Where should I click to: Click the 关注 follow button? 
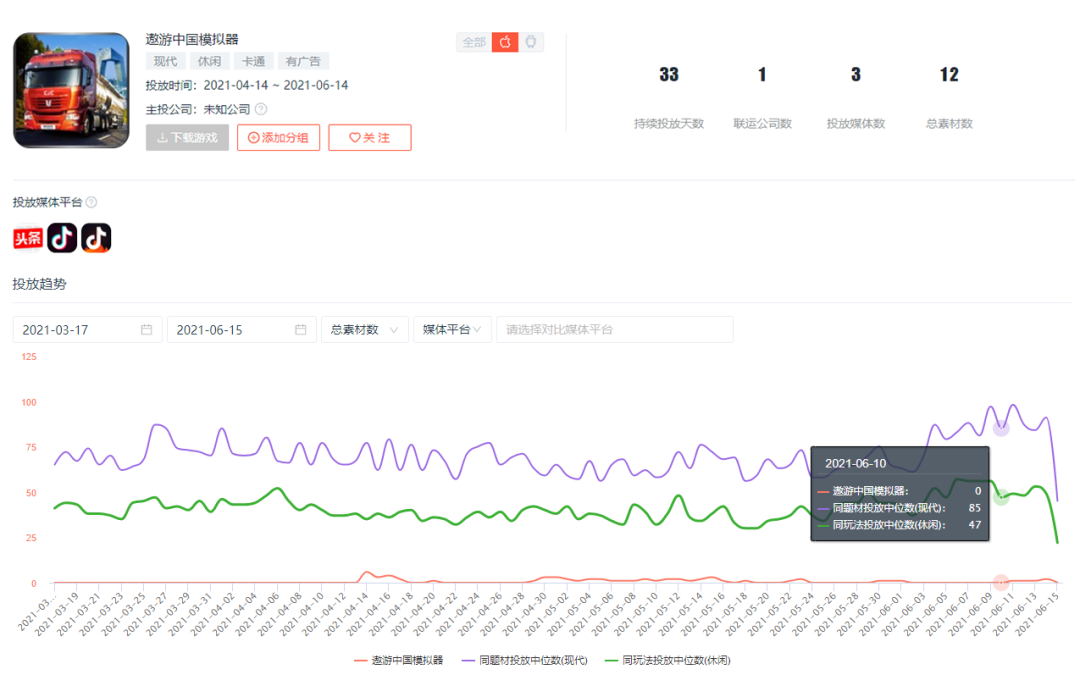[370, 138]
